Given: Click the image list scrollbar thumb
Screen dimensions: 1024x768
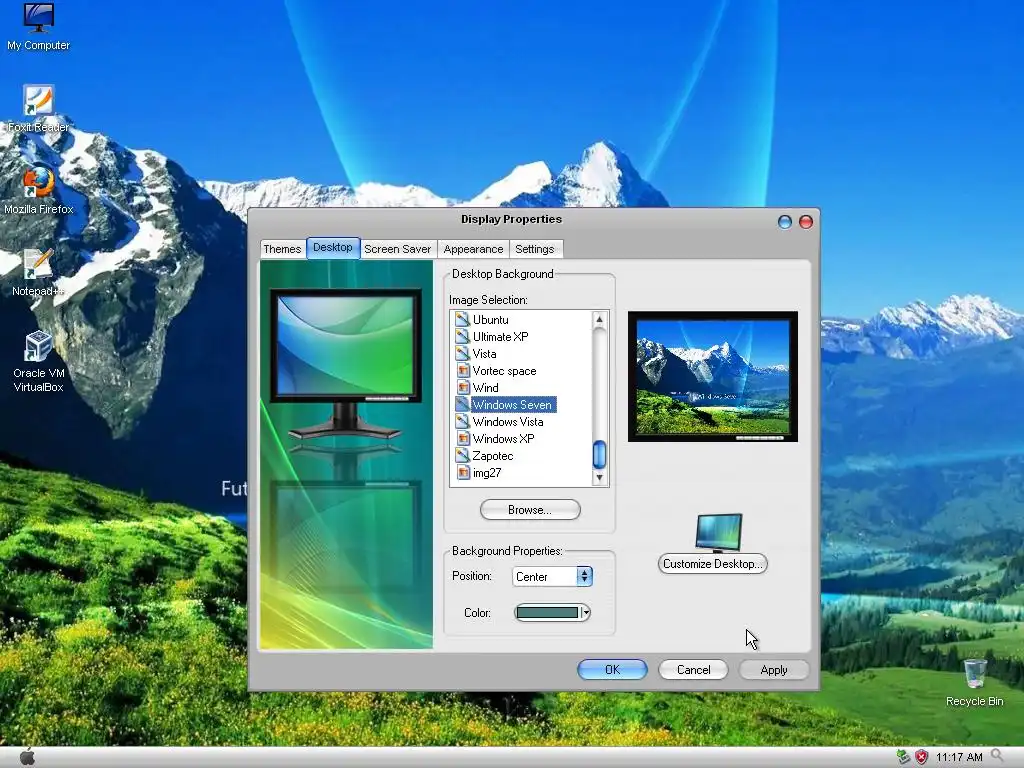Looking at the screenshot, I should click(x=599, y=455).
